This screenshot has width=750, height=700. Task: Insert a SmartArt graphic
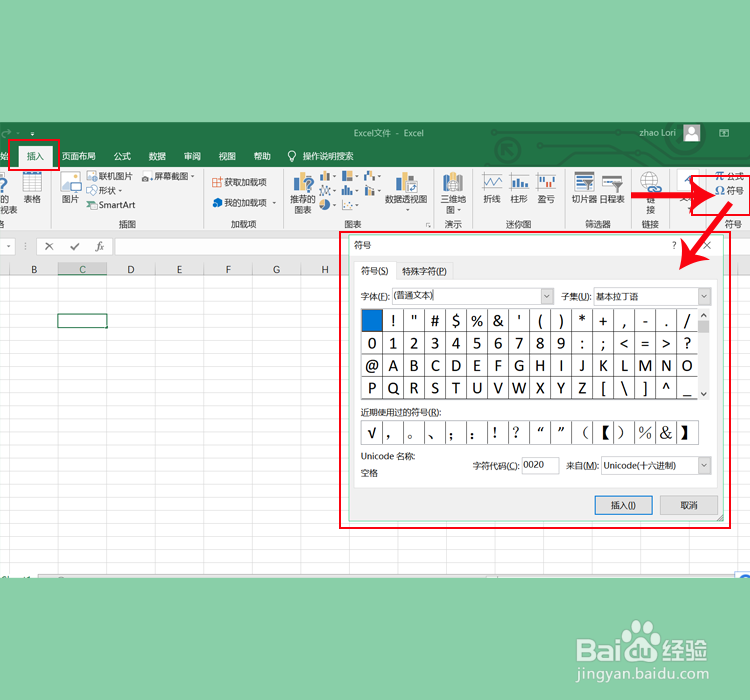(111, 205)
